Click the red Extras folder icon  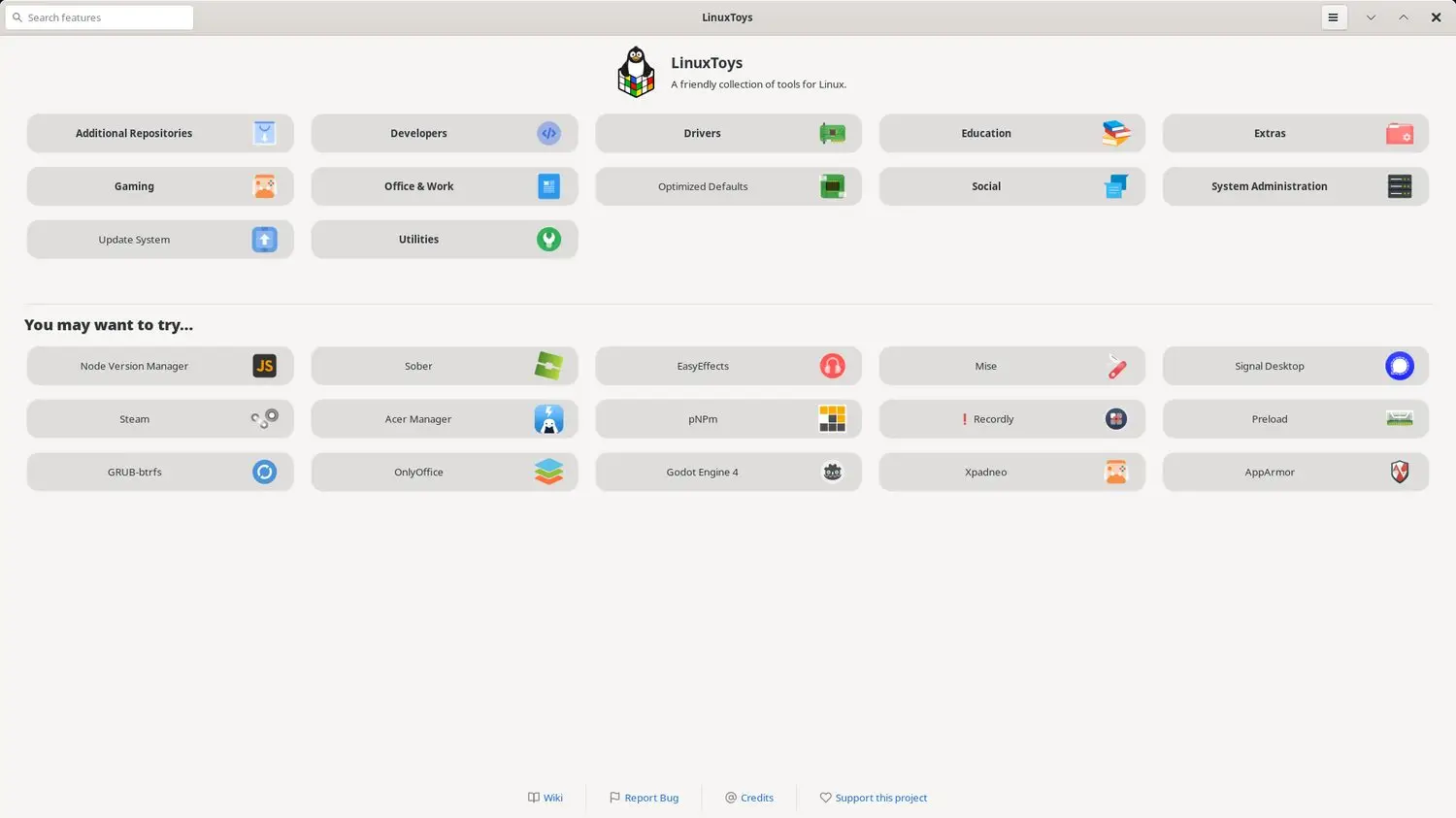click(x=1400, y=133)
